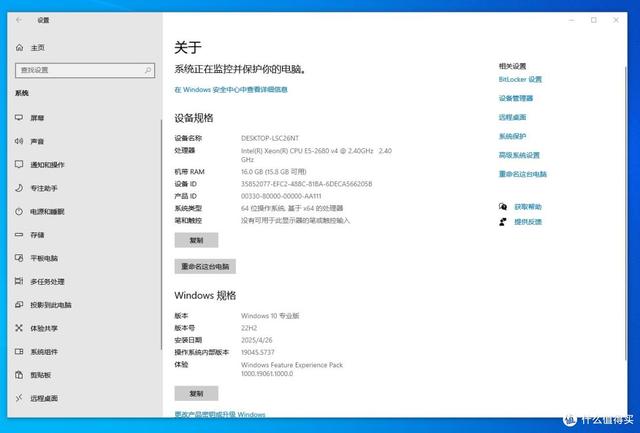Open the BitLocker 设置 link
This screenshot has height=433, width=640.
coord(520,79)
